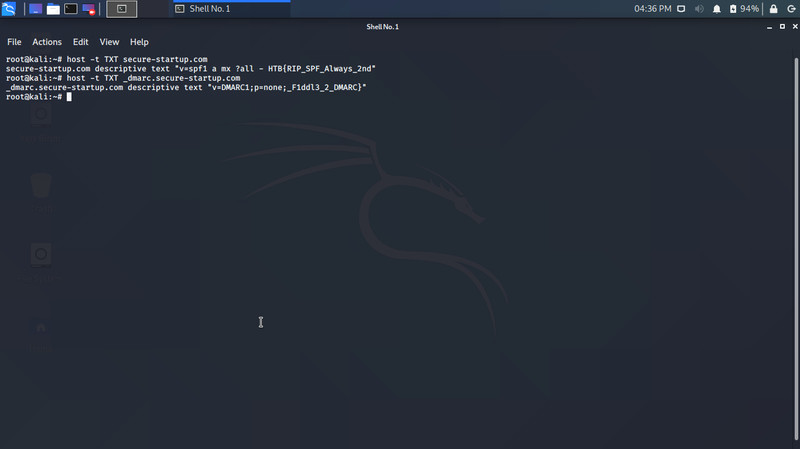The image size is (800, 449).
Task: Click the show desktop icon in panel
Action: coord(36,9)
